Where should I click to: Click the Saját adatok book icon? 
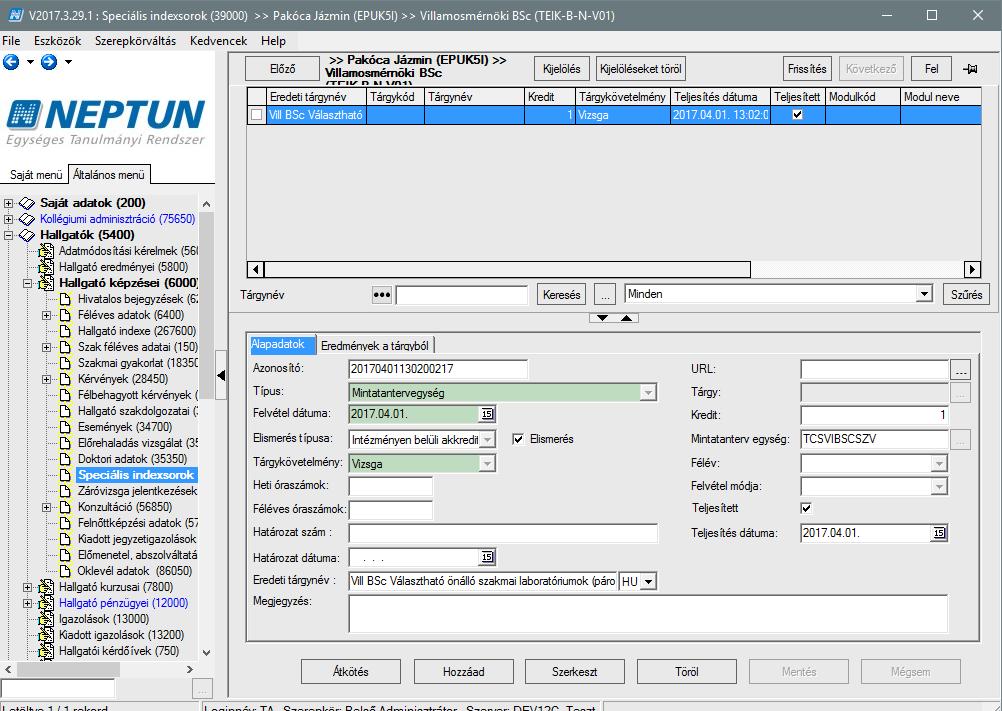[27, 203]
